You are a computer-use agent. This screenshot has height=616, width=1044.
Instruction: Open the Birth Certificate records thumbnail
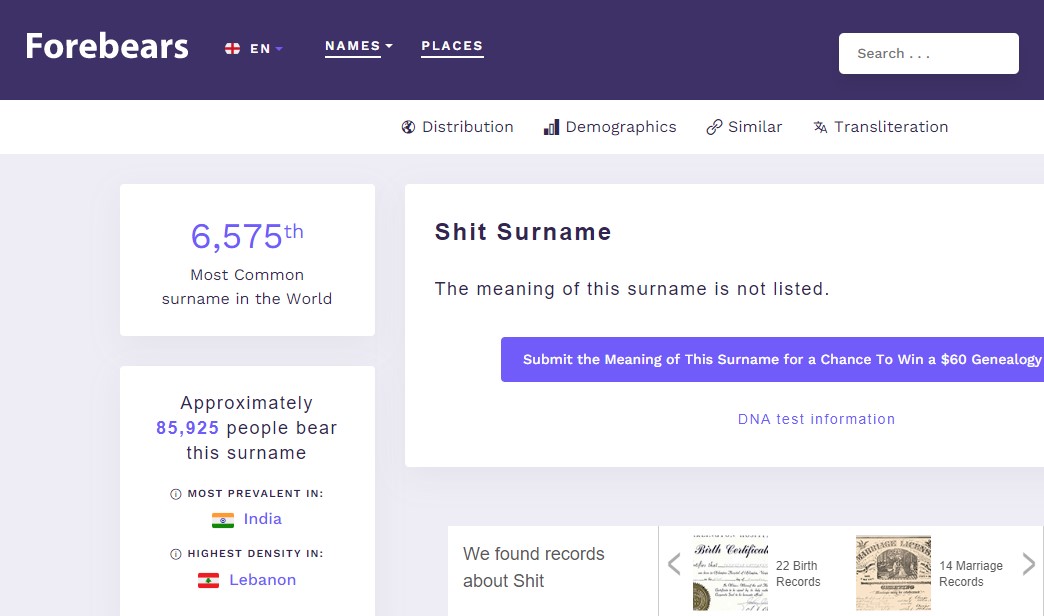tap(730, 573)
